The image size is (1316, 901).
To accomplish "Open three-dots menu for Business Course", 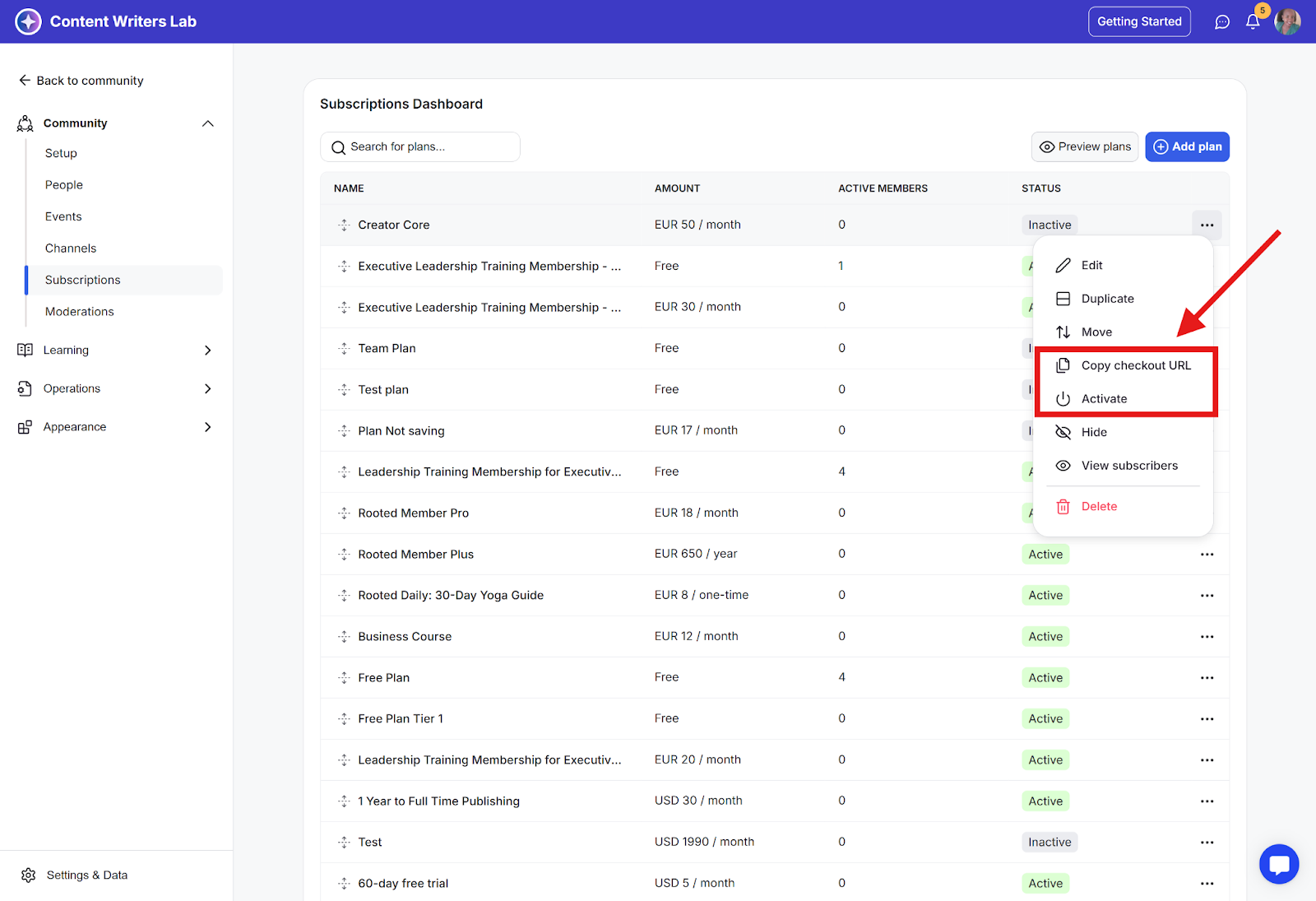I will tap(1207, 637).
